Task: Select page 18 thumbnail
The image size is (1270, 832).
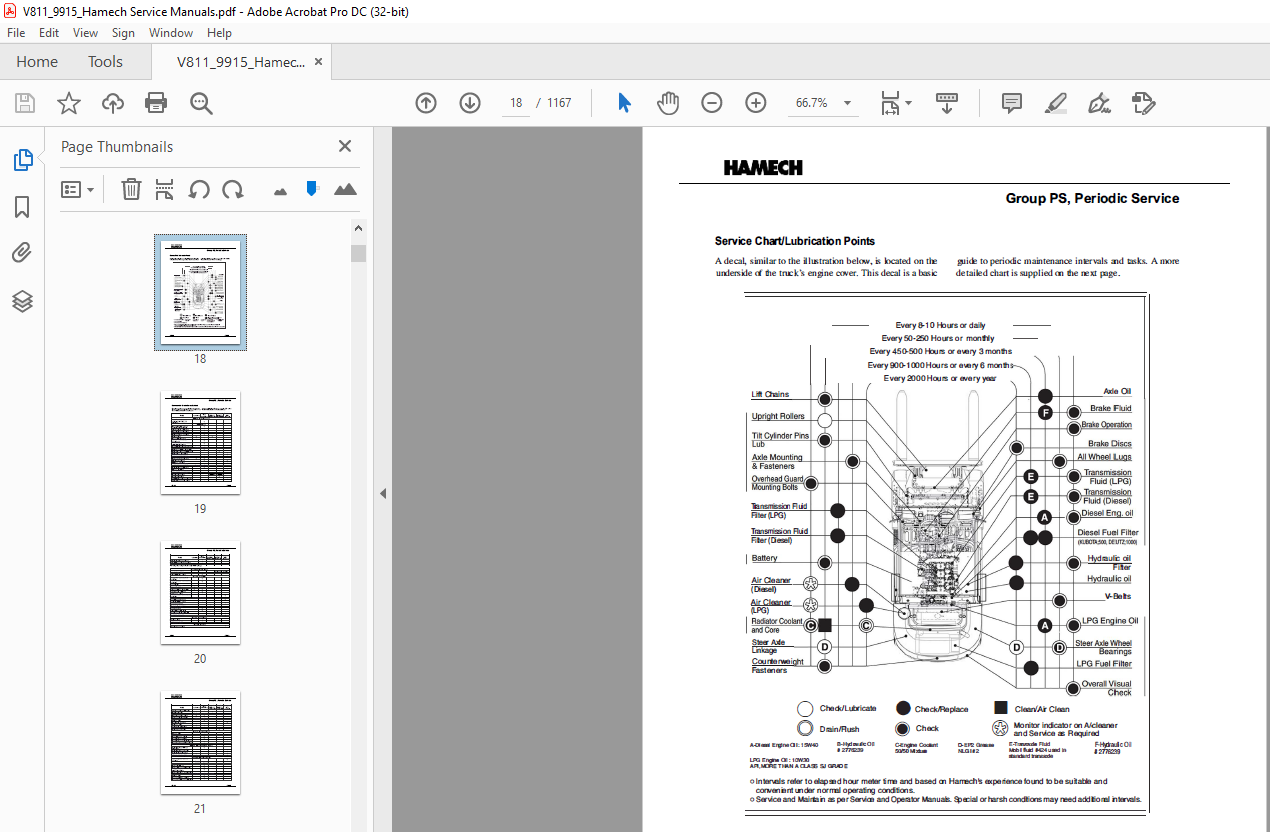Action: [x=200, y=292]
